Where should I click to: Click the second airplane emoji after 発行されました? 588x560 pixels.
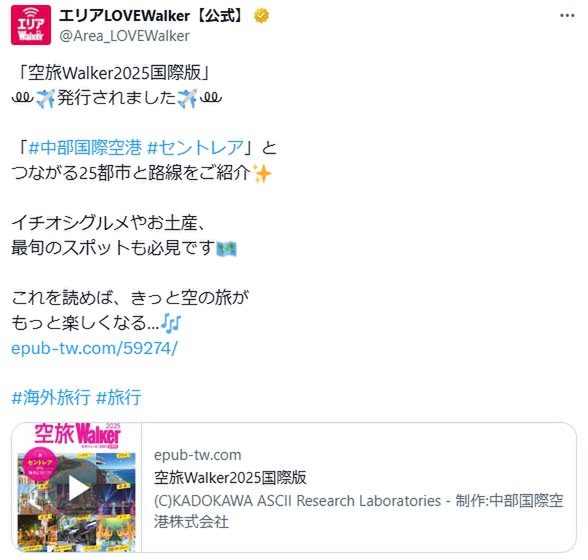tap(187, 98)
